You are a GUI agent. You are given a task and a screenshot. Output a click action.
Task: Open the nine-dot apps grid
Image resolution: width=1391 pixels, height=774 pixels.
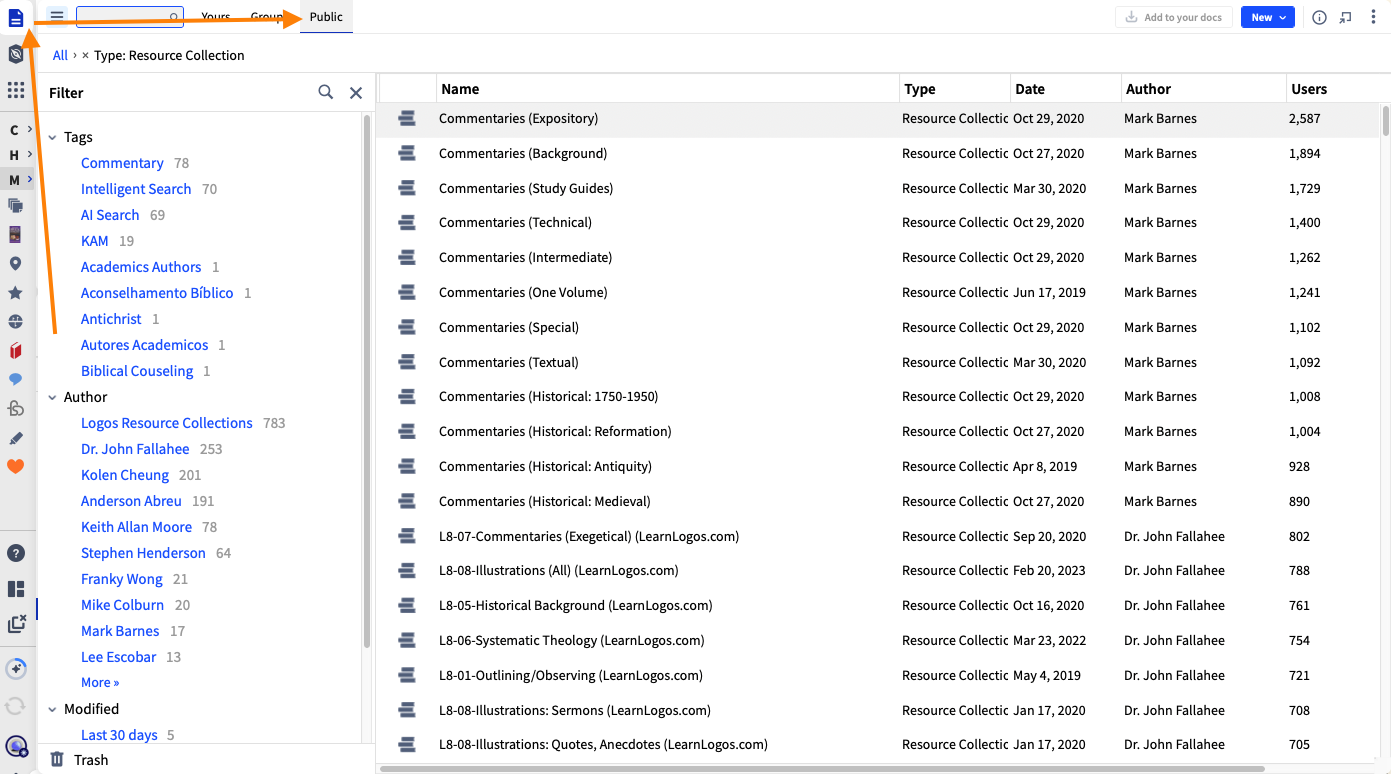point(15,90)
